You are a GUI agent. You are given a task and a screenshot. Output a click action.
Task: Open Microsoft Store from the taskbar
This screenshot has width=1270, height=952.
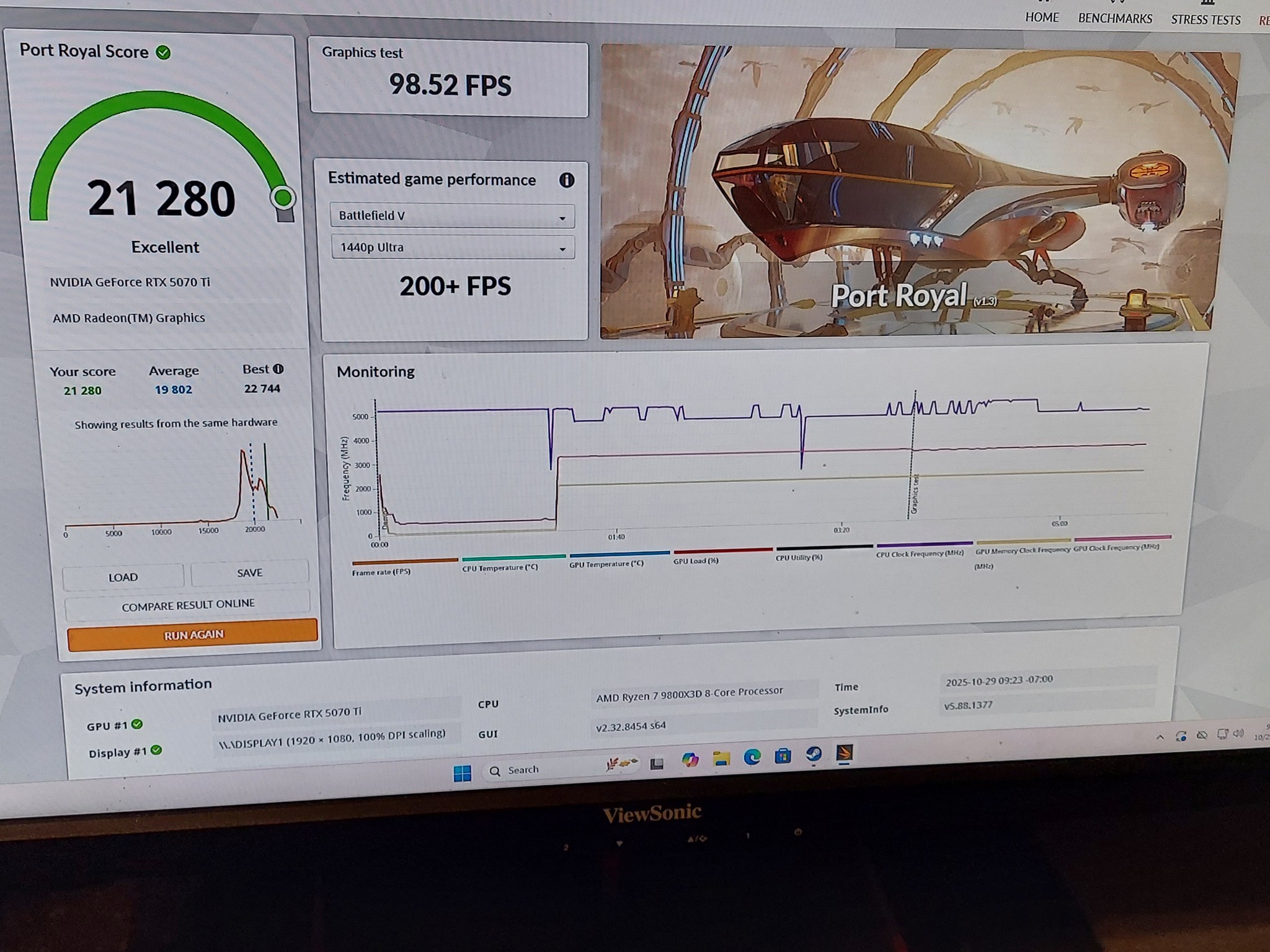783,756
